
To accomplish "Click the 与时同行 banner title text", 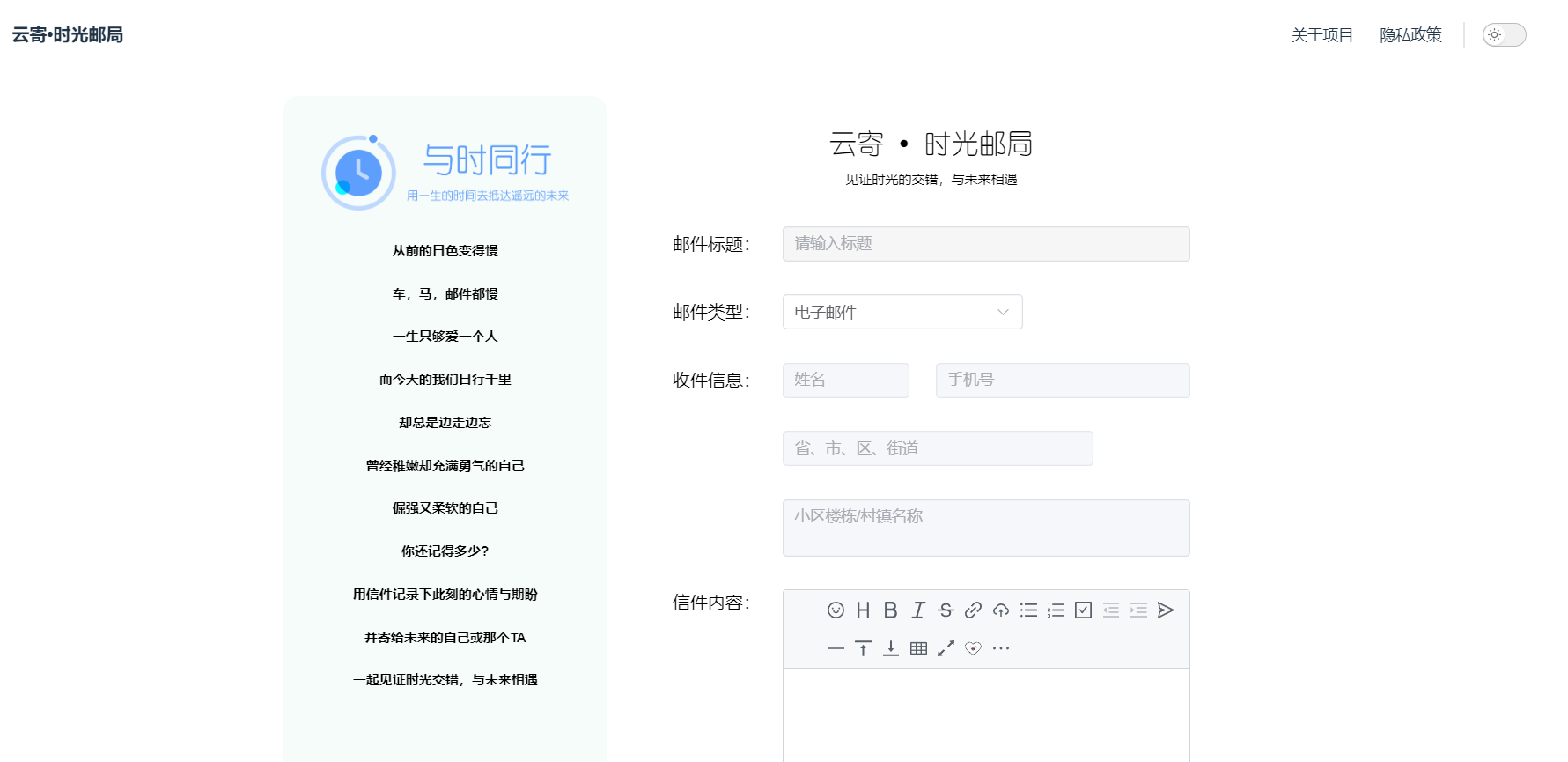I will click(x=487, y=159).
